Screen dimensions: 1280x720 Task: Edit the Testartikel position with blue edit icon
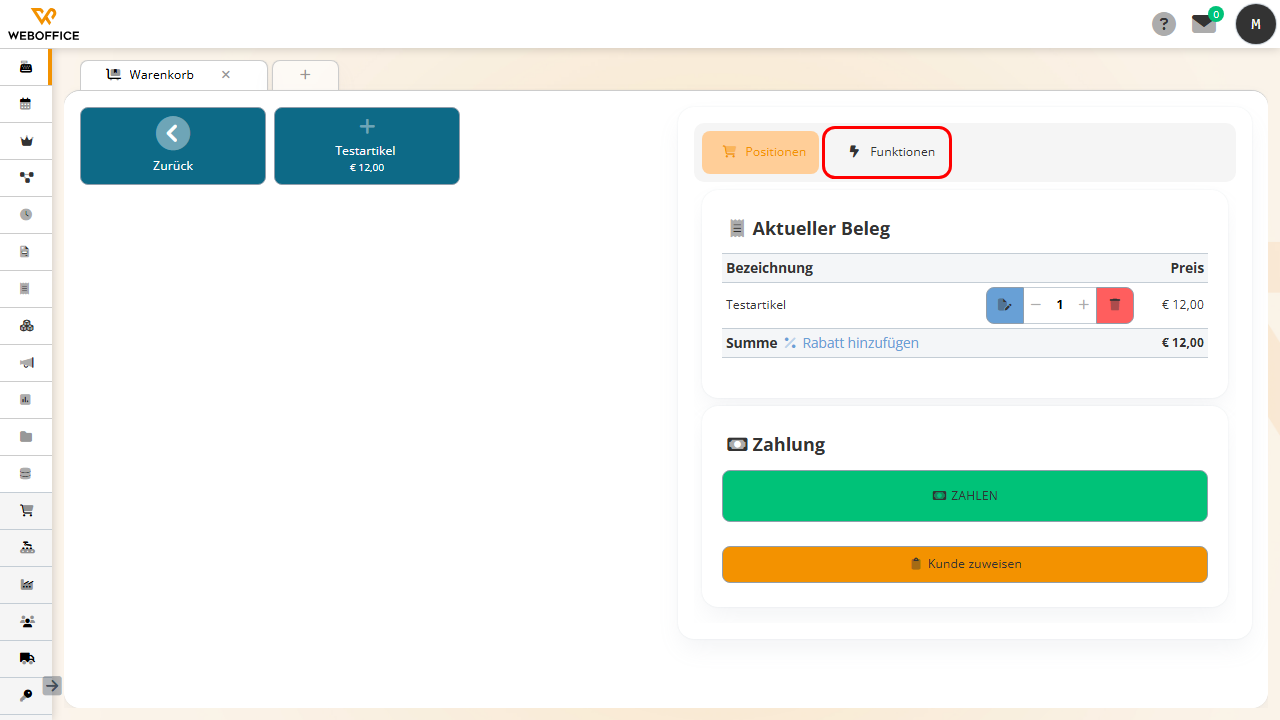[x=1005, y=305]
